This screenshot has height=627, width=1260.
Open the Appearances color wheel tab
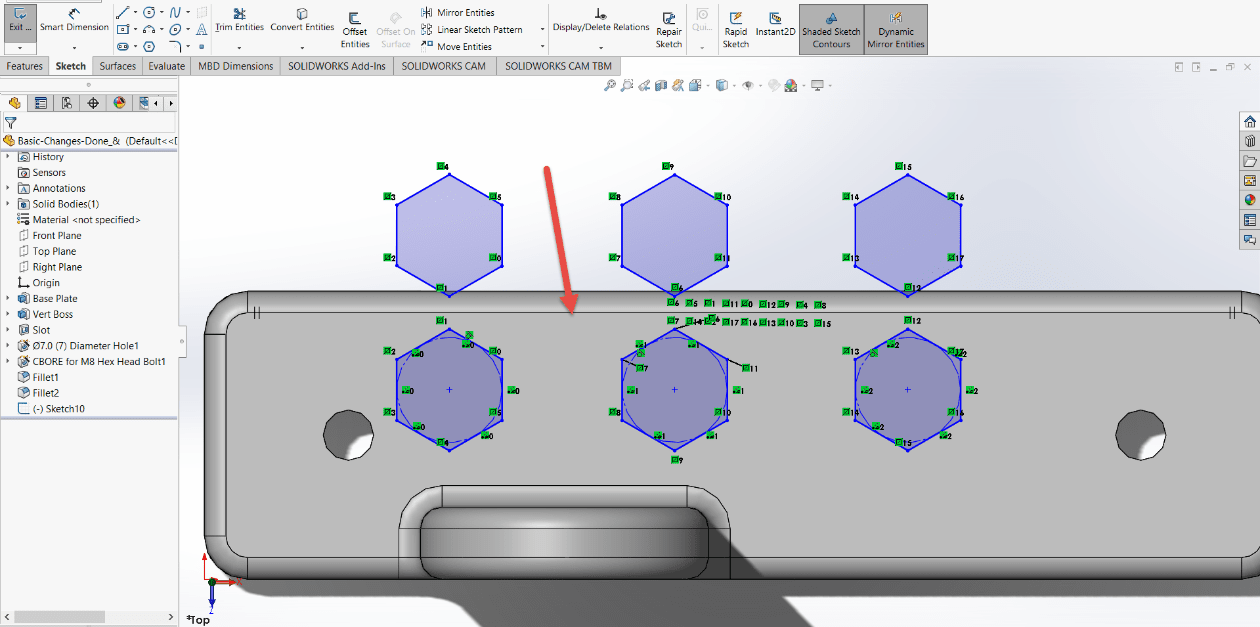[x=119, y=103]
